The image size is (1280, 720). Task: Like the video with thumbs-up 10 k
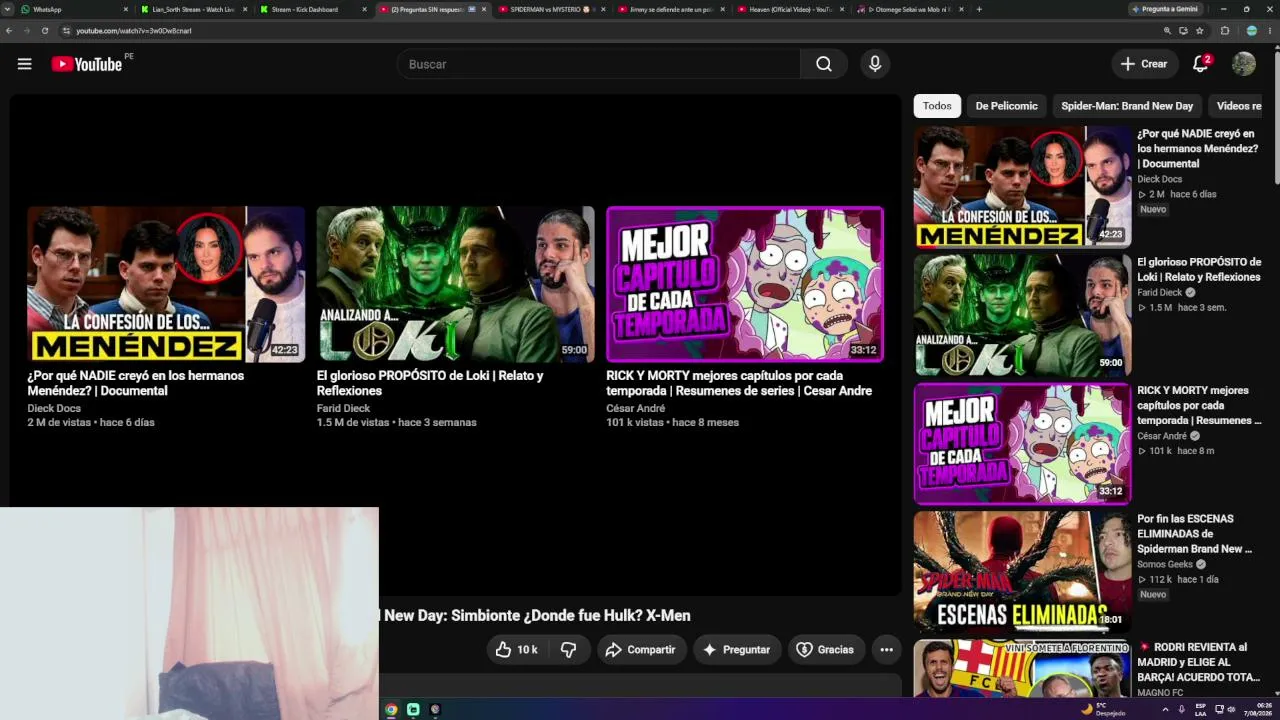pos(517,650)
